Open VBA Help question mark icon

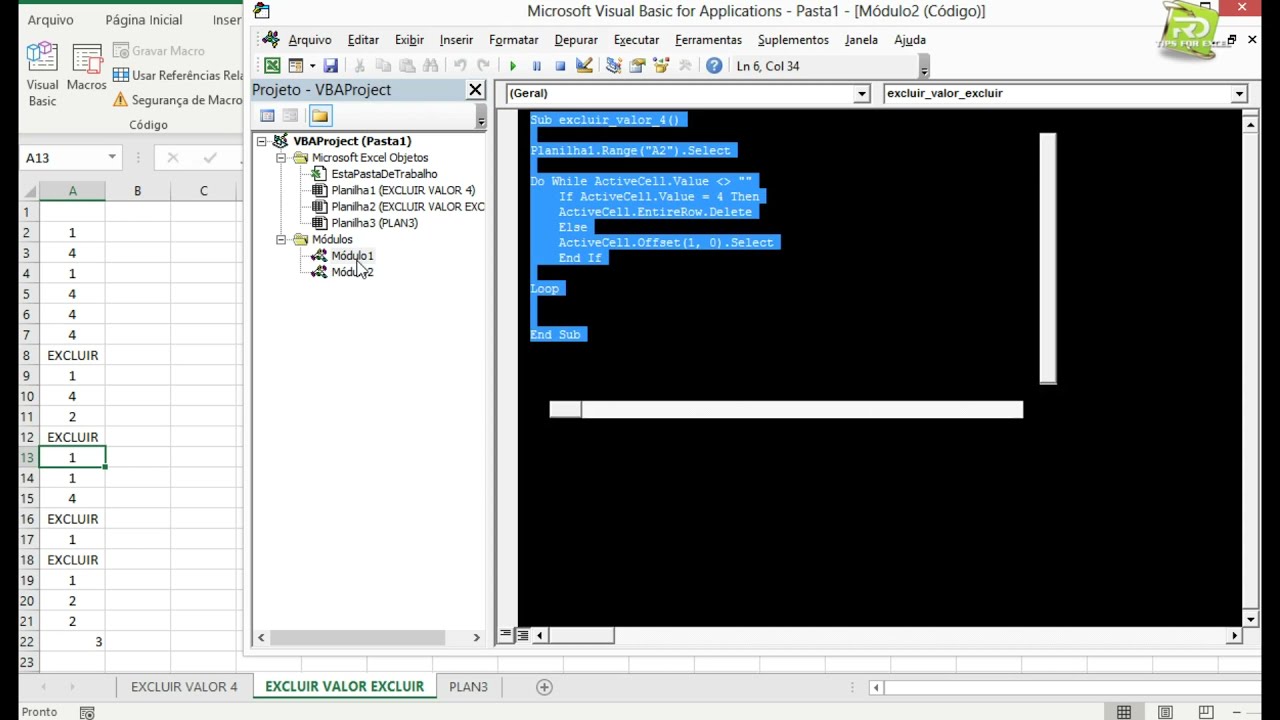(x=714, y=66)
